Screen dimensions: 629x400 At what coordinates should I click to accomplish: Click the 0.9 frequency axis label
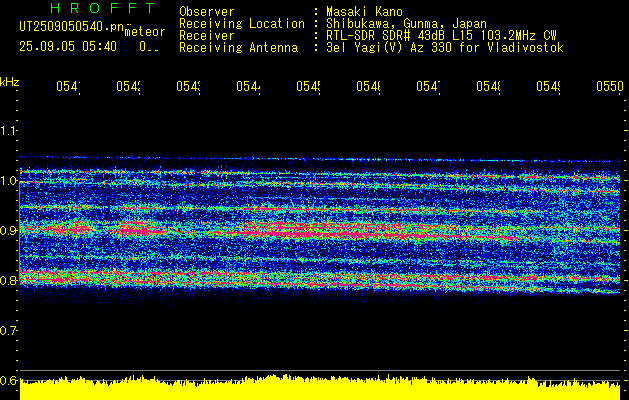pyautogui.click(x=7, y=230)
